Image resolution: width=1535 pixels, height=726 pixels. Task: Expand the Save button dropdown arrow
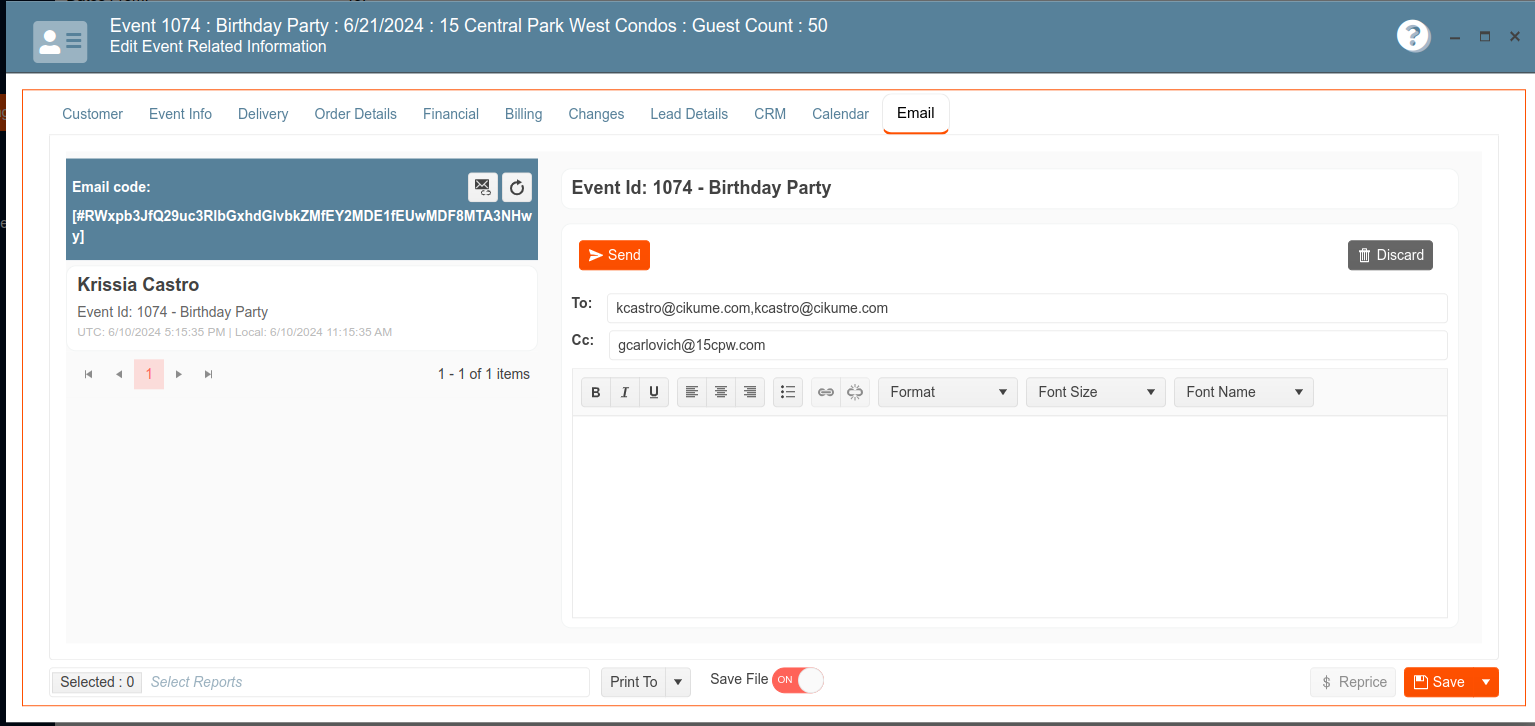1486,682
